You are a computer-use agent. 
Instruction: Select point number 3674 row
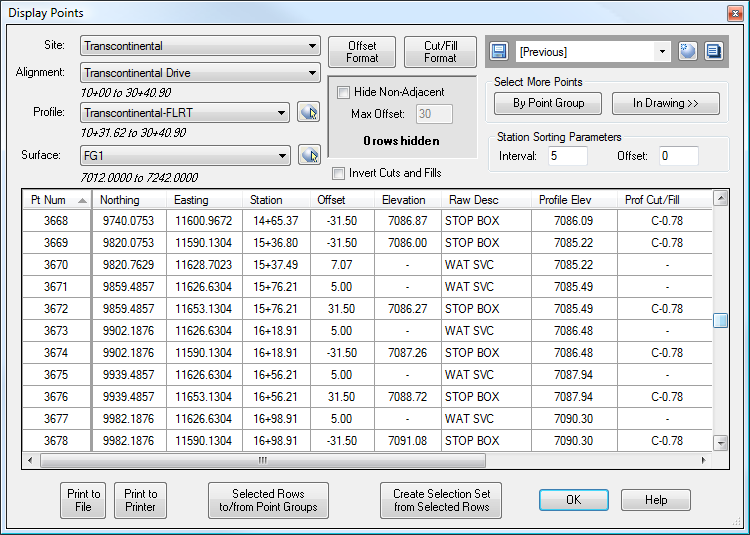click(367, 353)
